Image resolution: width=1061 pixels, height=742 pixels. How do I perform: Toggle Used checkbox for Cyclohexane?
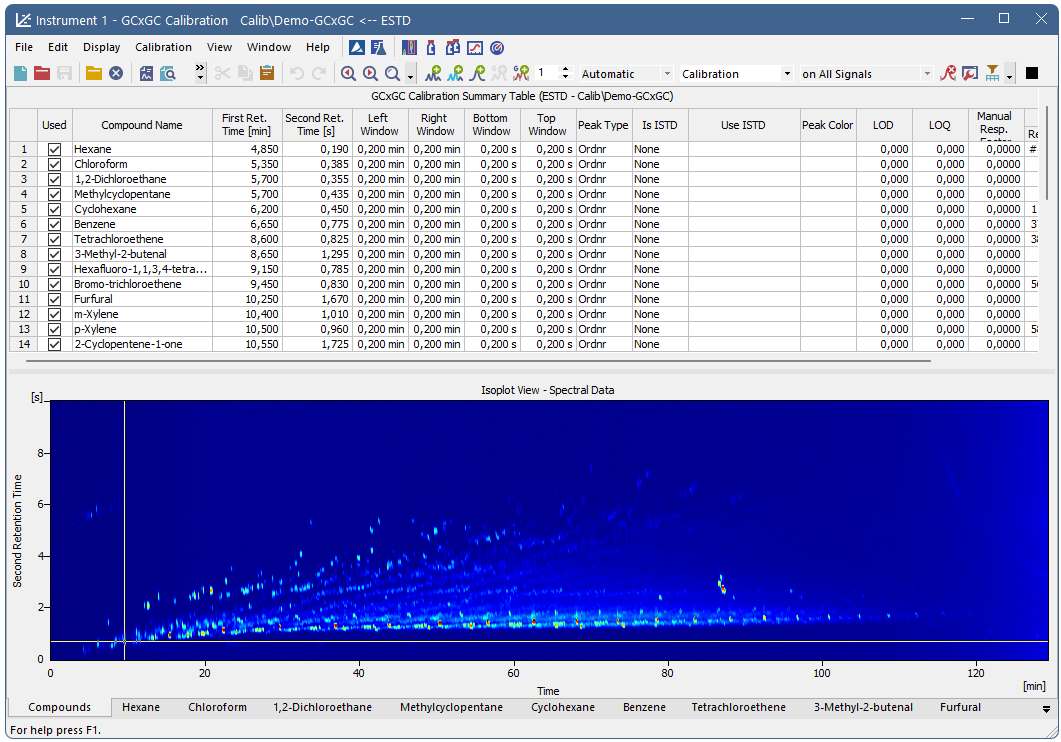54,210
